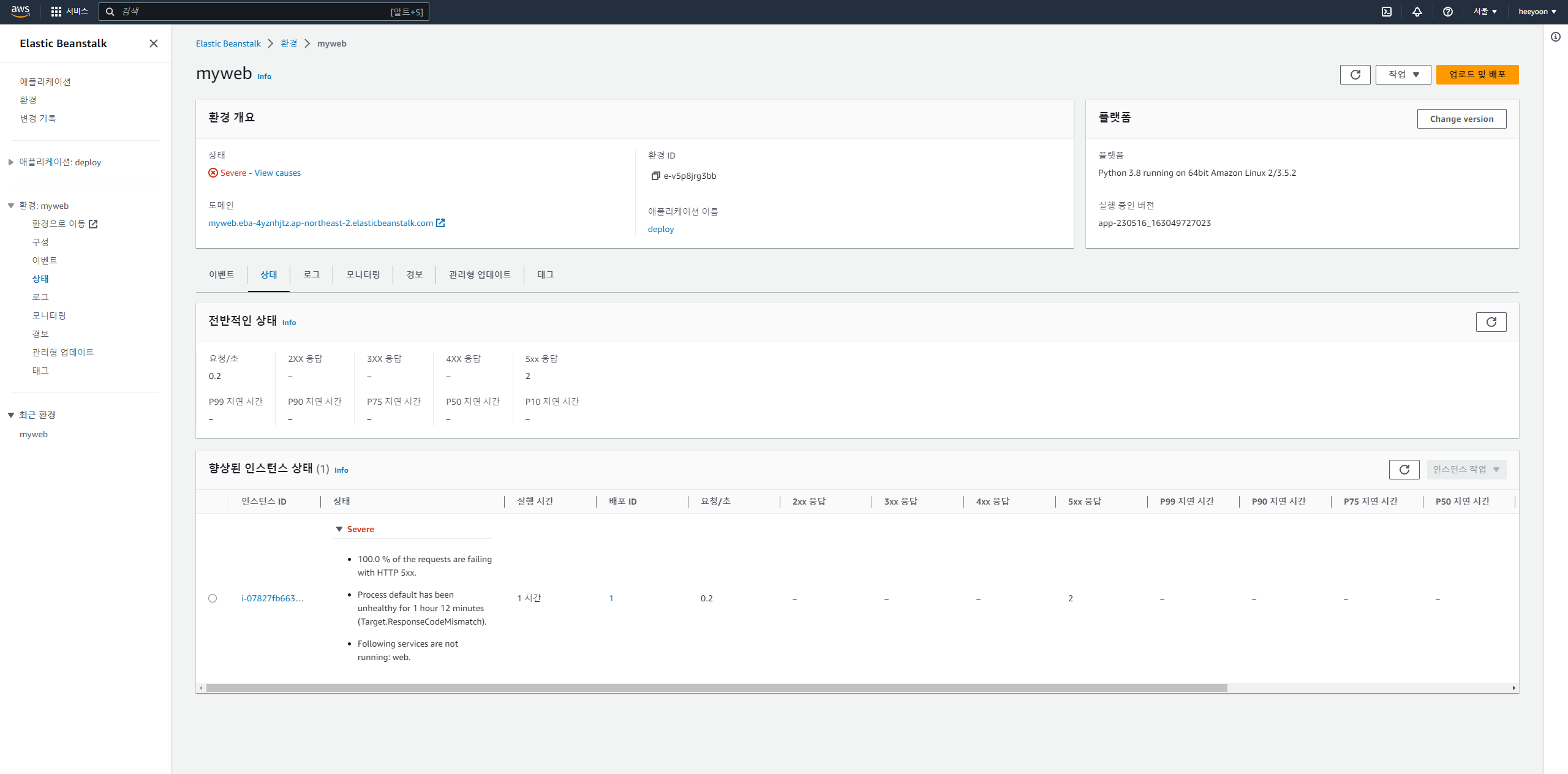Open Info link beside 전반적인 상태
This screenshot has height=774, width=1568.
coord(289,323)
